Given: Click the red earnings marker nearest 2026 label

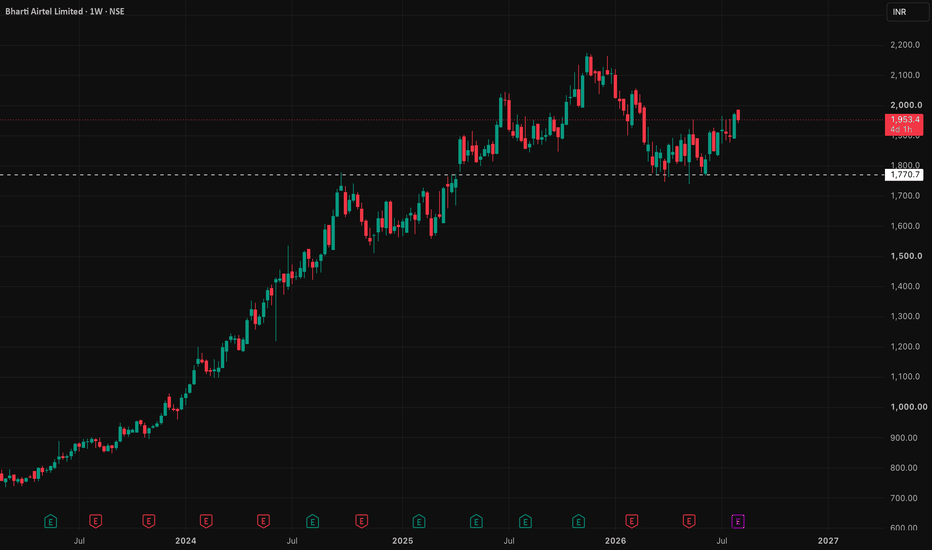Looking at the screenshot, I should pyautogui.click(x=631, y=521).
